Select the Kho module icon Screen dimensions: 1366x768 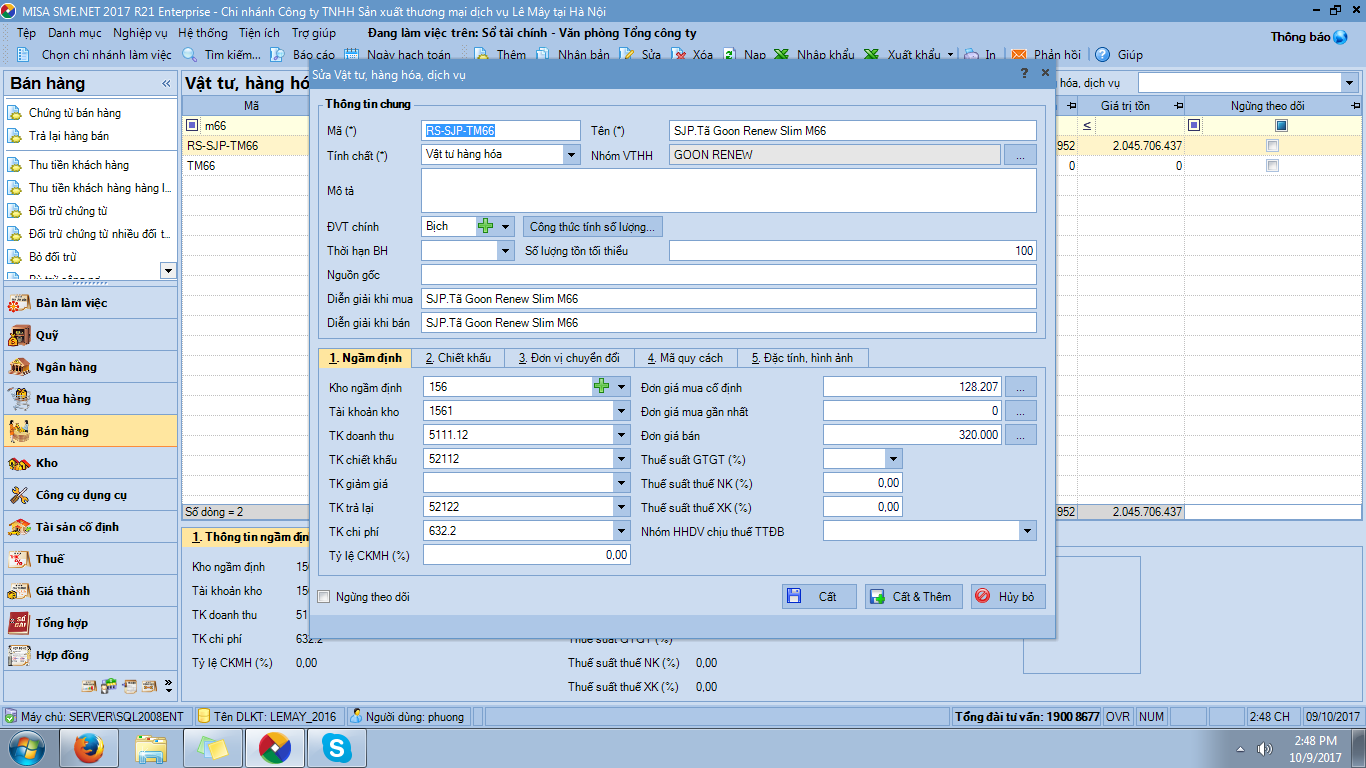tap(19, 463)
